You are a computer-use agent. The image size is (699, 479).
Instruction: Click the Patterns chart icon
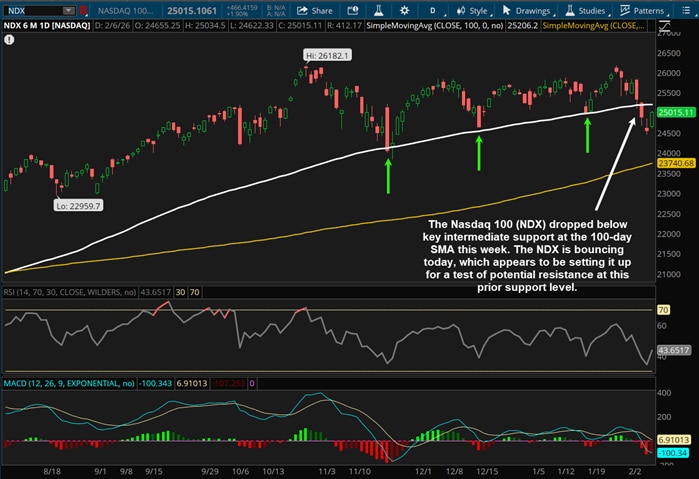point(625,10)
